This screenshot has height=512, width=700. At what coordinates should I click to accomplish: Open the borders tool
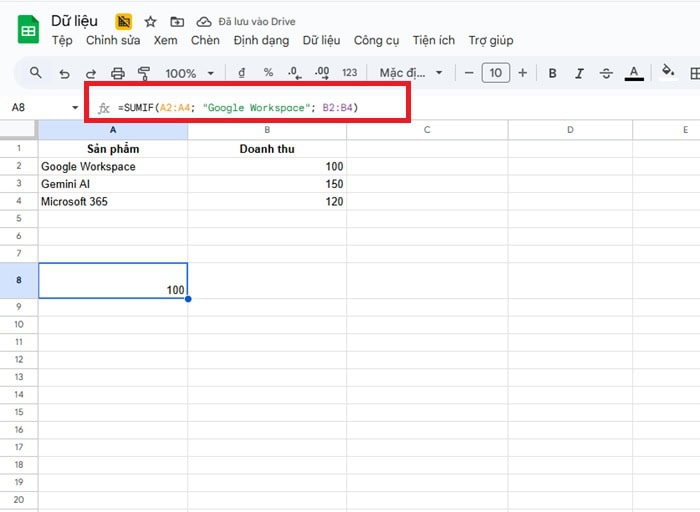coord(695,73)
